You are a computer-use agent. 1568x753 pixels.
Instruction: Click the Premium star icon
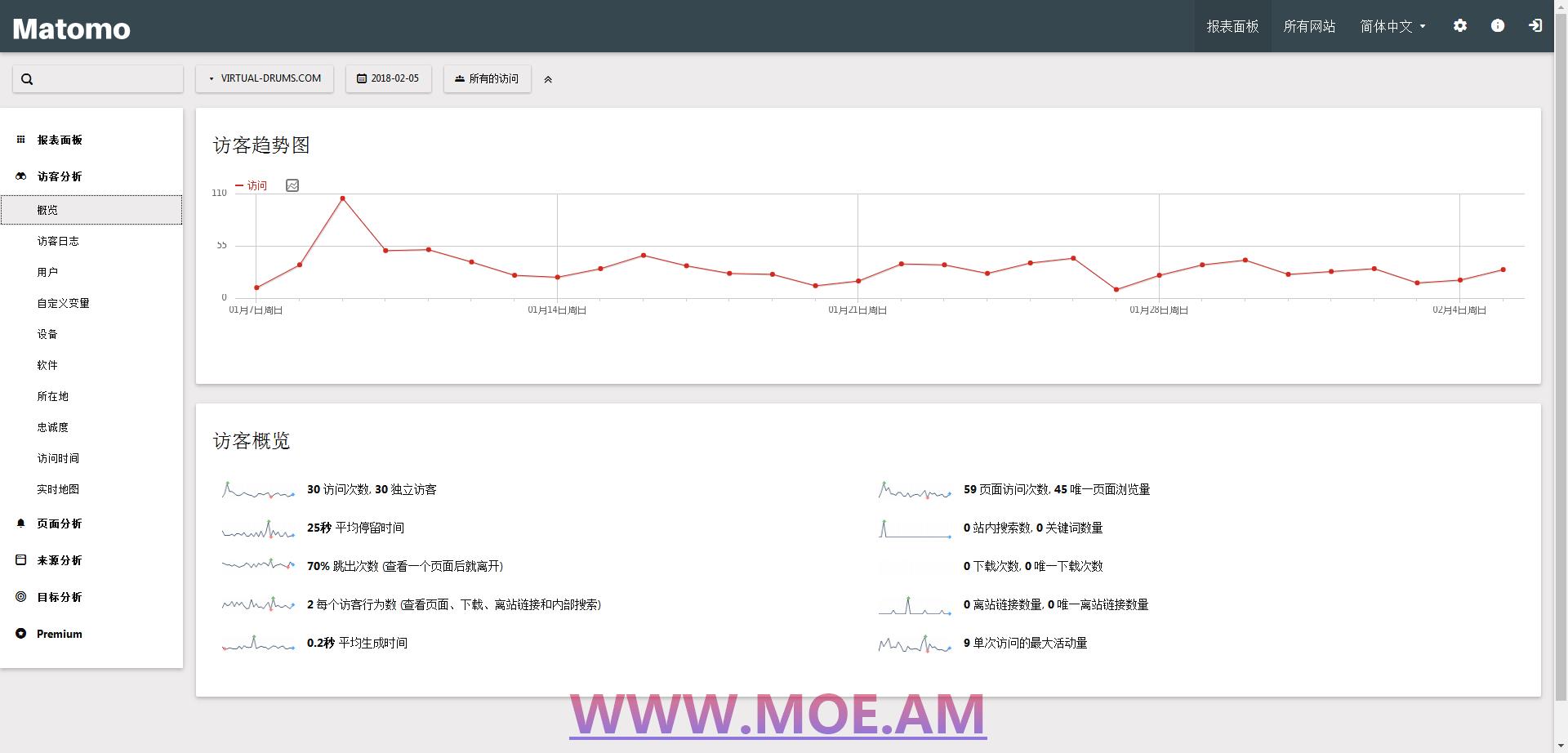(x=21, y=634)
